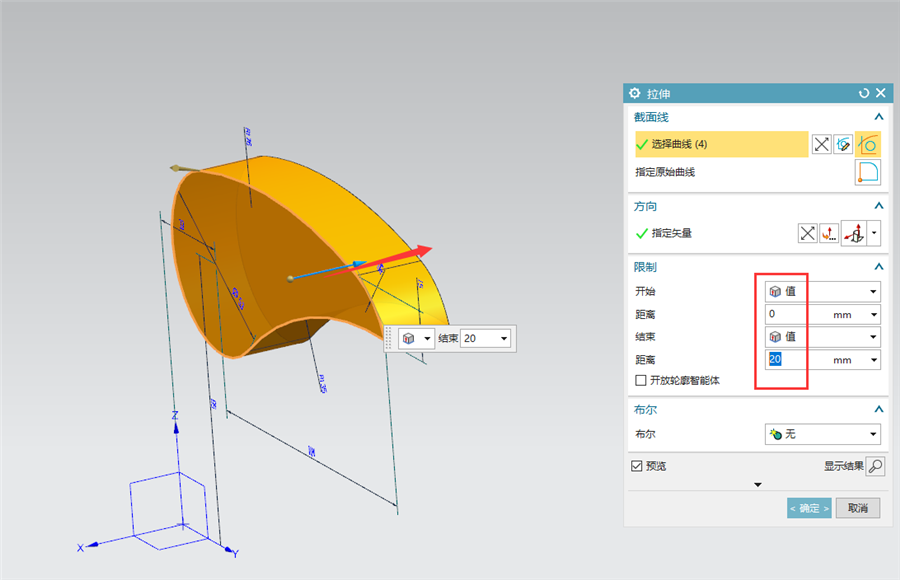Open the end distance mm dropdown arrow

(x=874, y=360)
